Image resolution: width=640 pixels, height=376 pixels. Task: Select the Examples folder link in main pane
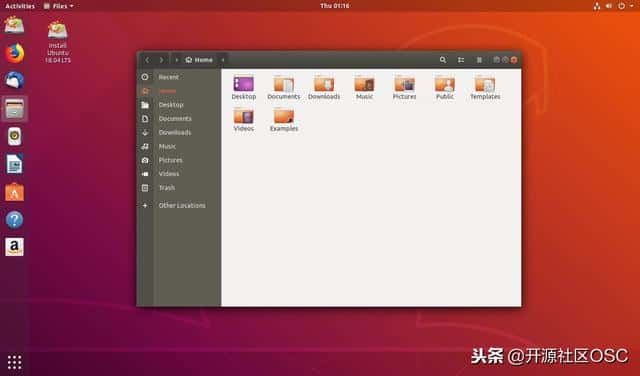tap(284, 119)
